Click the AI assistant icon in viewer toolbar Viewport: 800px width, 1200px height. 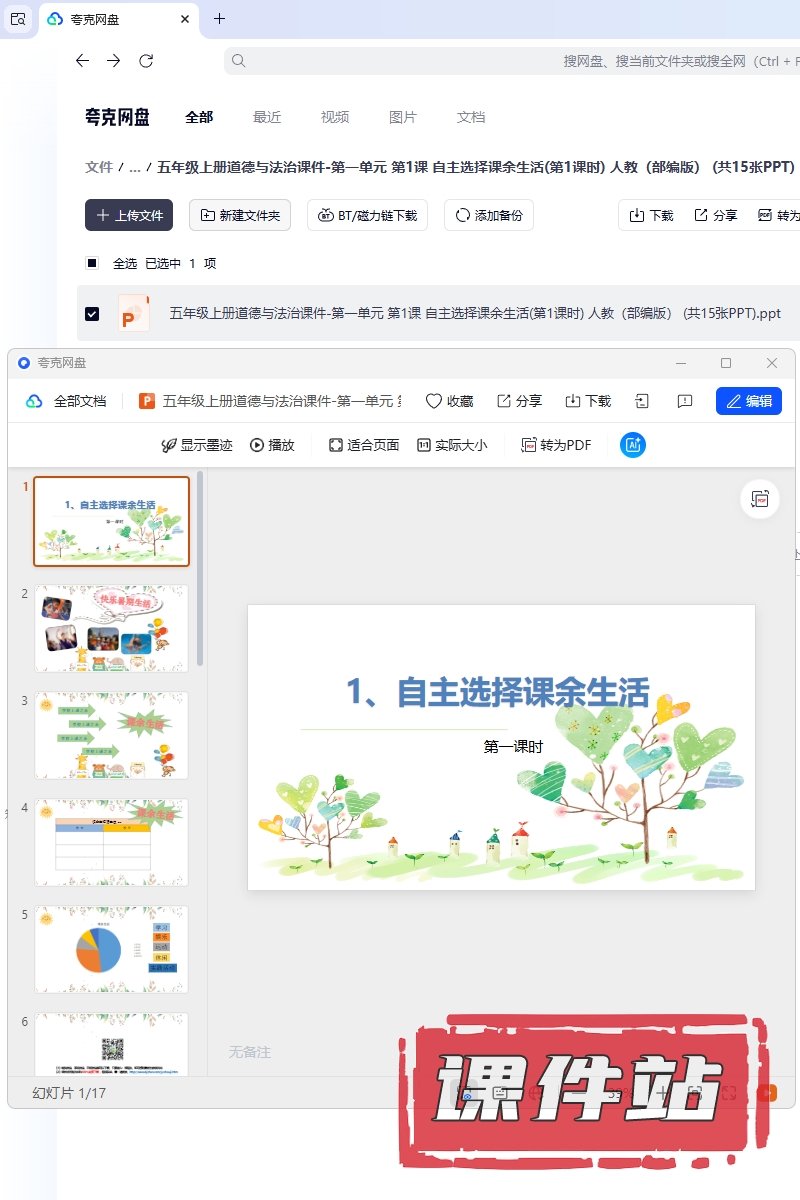pyautogui.click(x=633, y=445)
